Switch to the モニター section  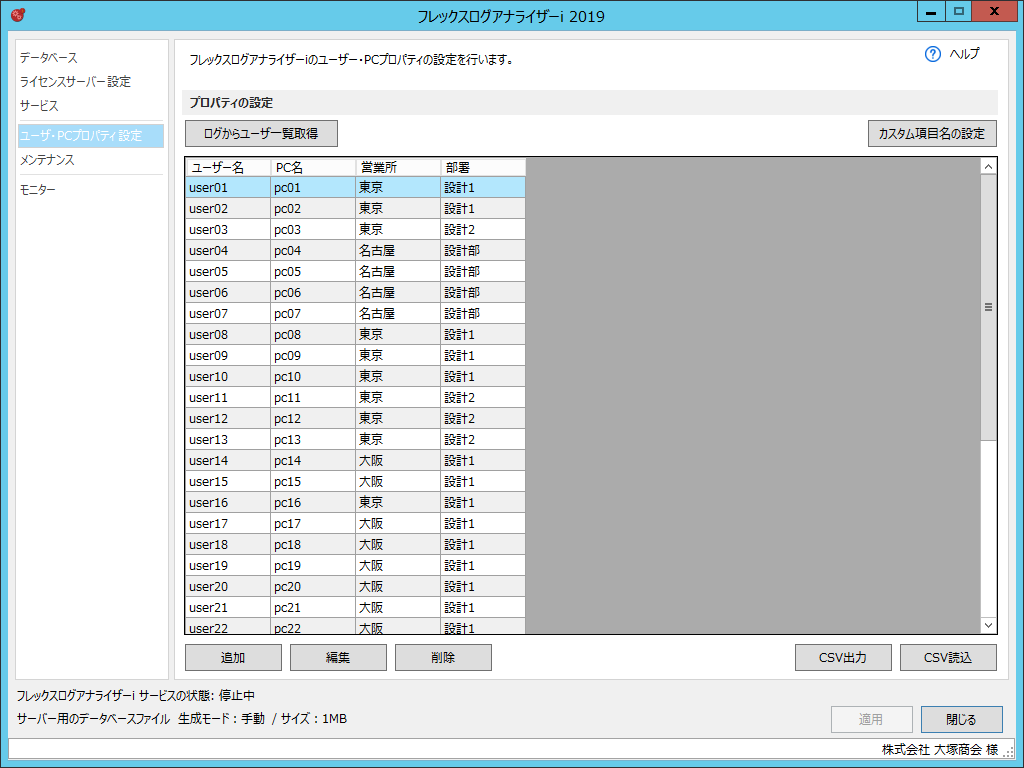point(37,189)
